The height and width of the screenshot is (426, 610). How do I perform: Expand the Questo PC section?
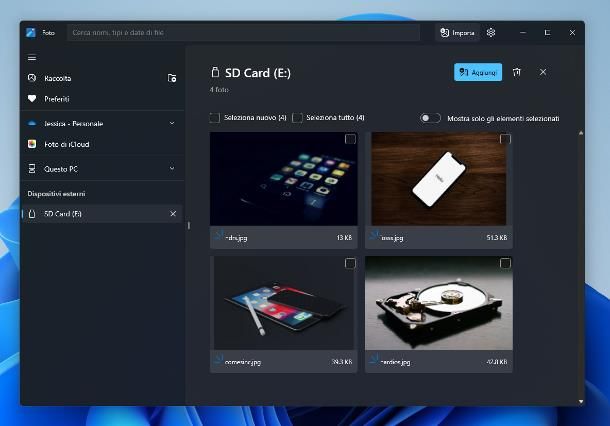[x=172, y=168]
